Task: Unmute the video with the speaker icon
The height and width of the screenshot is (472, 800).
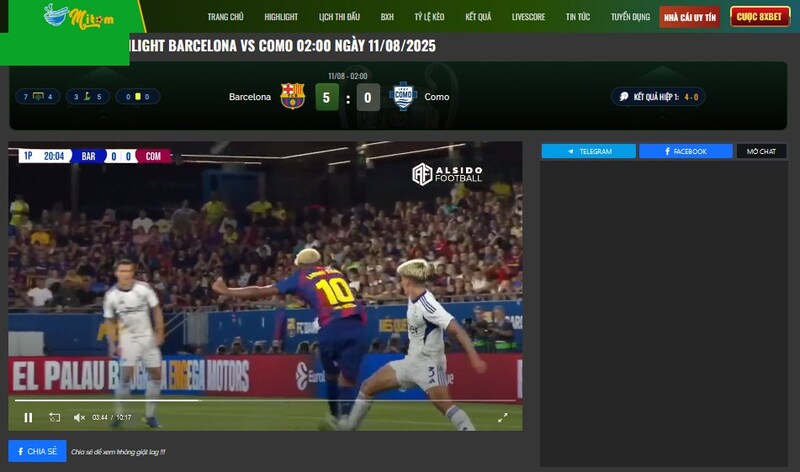Action: [79, 417]
